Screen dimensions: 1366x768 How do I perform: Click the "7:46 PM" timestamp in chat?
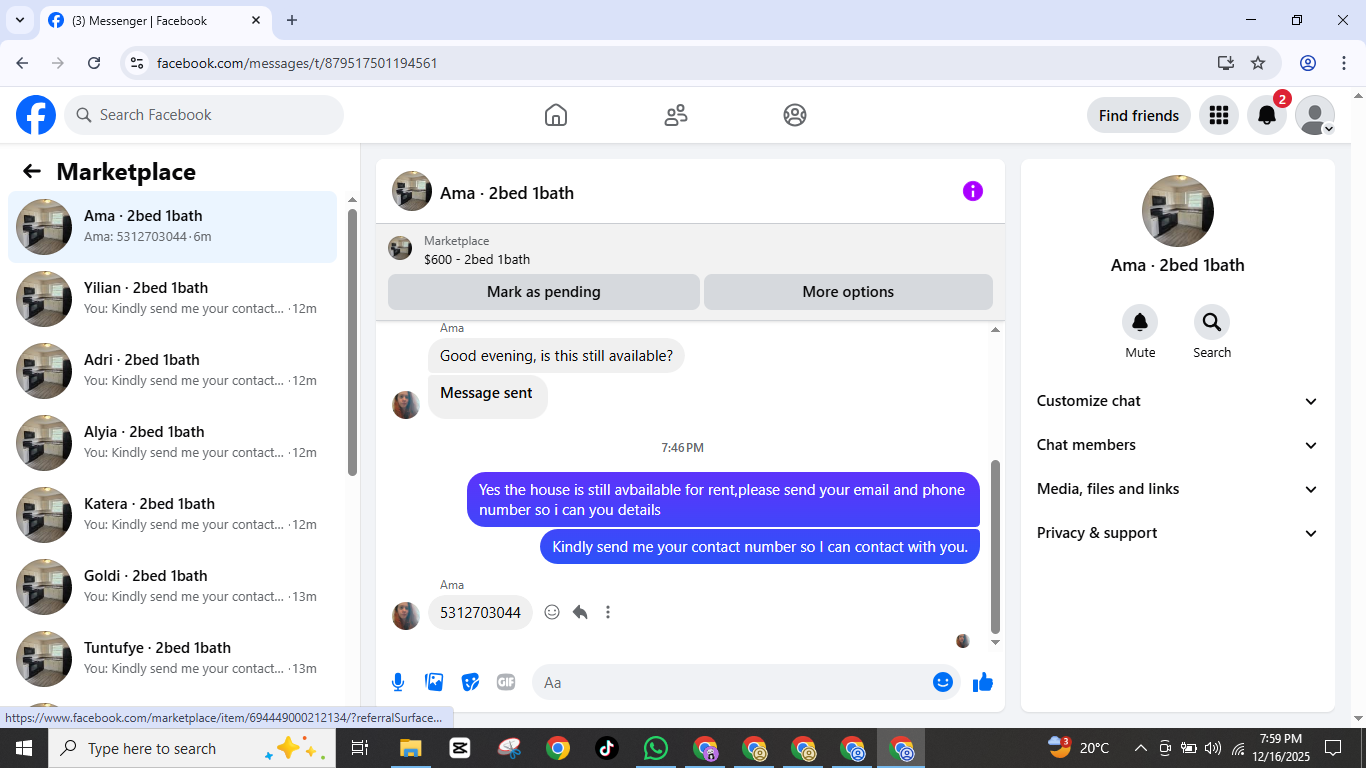[682, 448]
